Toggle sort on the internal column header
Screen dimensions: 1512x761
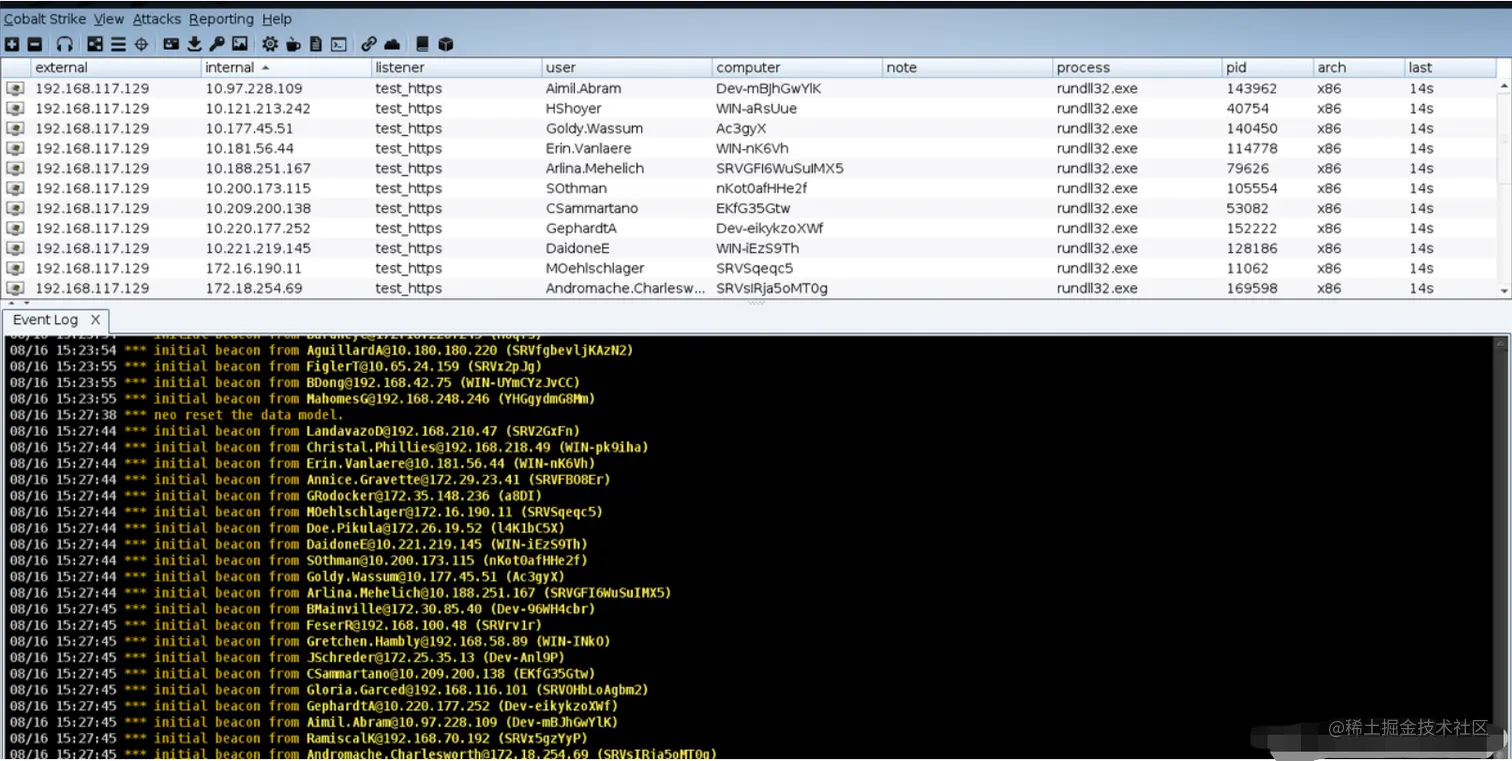click(x=286, y=68)
